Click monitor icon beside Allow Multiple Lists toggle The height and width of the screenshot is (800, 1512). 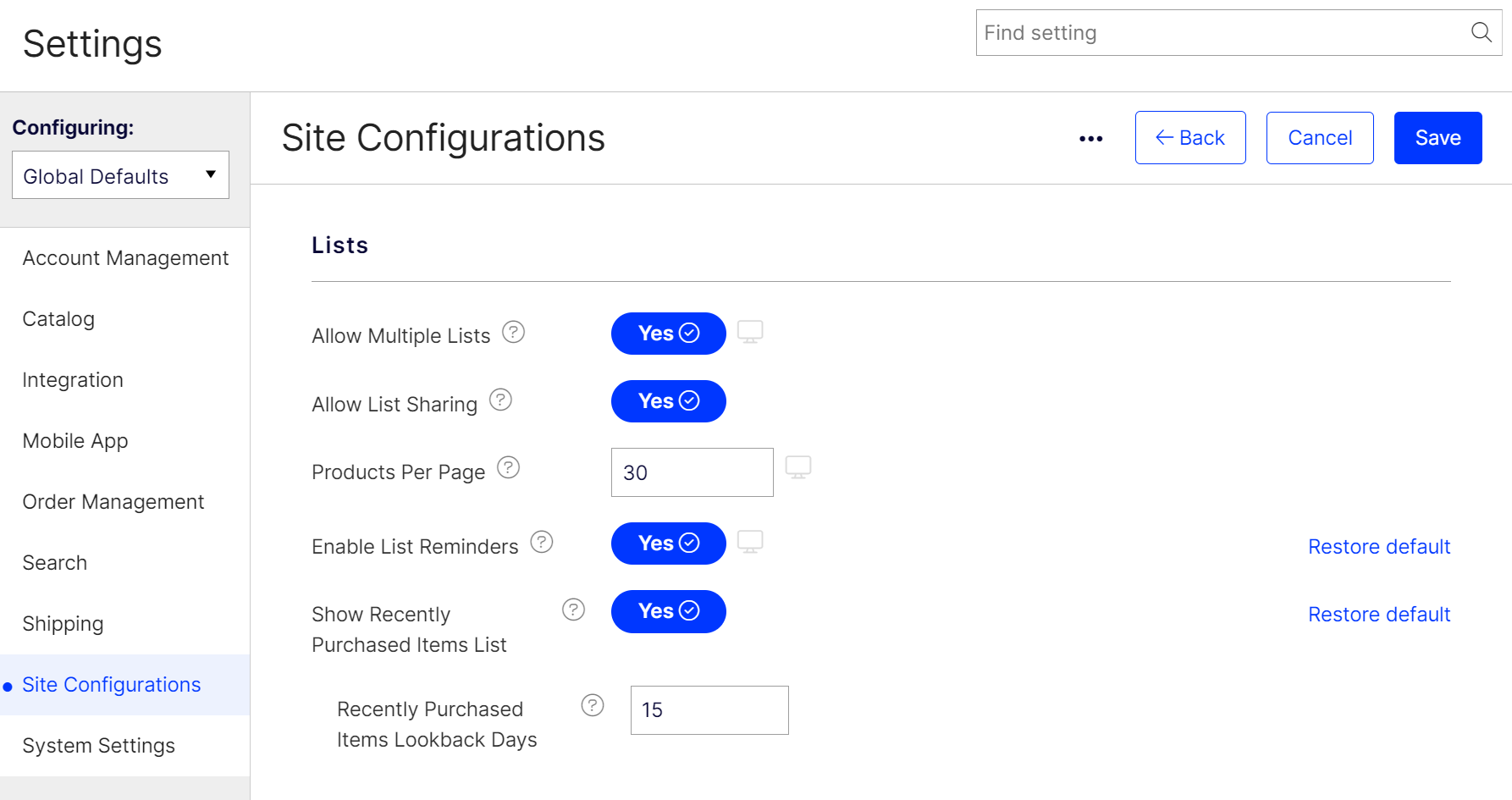tap(750, 332)
